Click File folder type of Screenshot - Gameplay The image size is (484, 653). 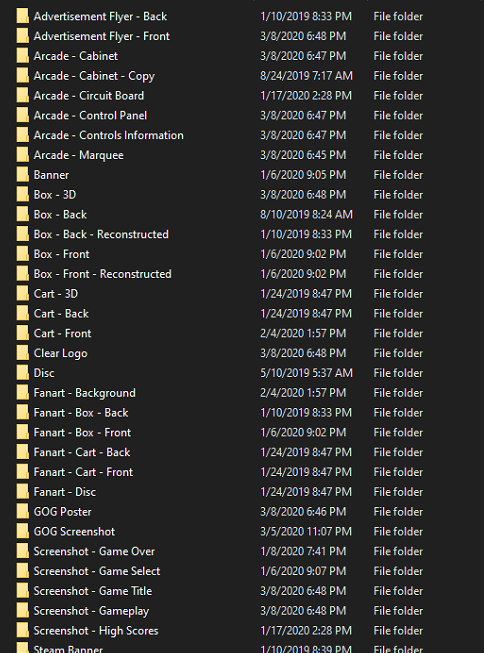click(398, 611)
